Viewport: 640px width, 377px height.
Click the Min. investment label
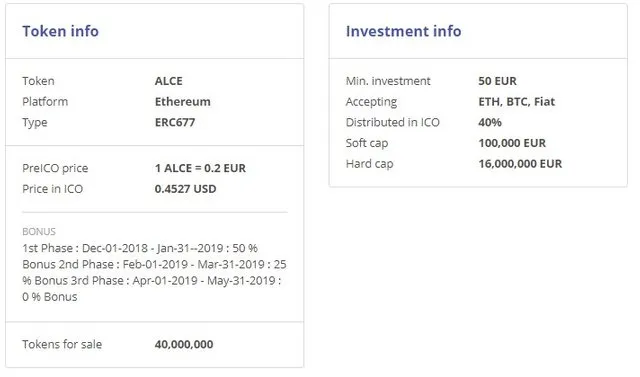388,81
